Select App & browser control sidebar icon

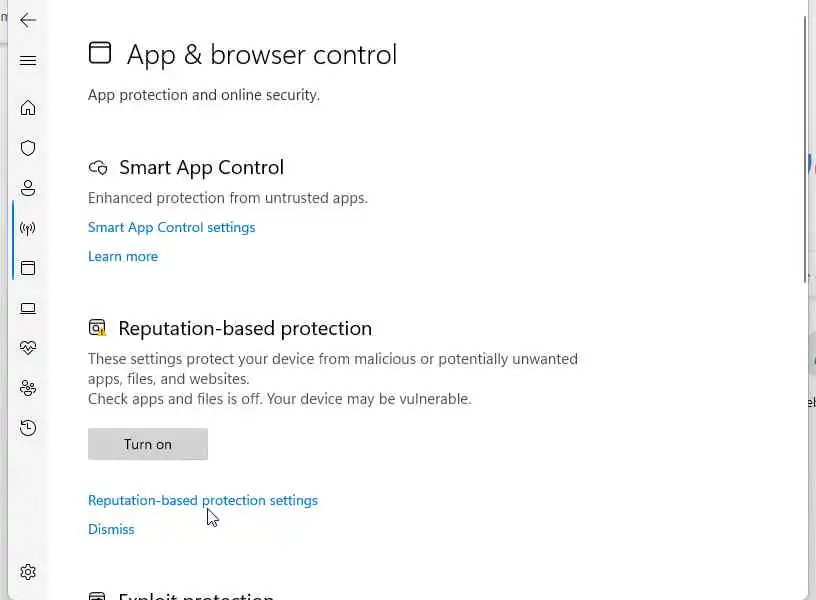point(28,268)
